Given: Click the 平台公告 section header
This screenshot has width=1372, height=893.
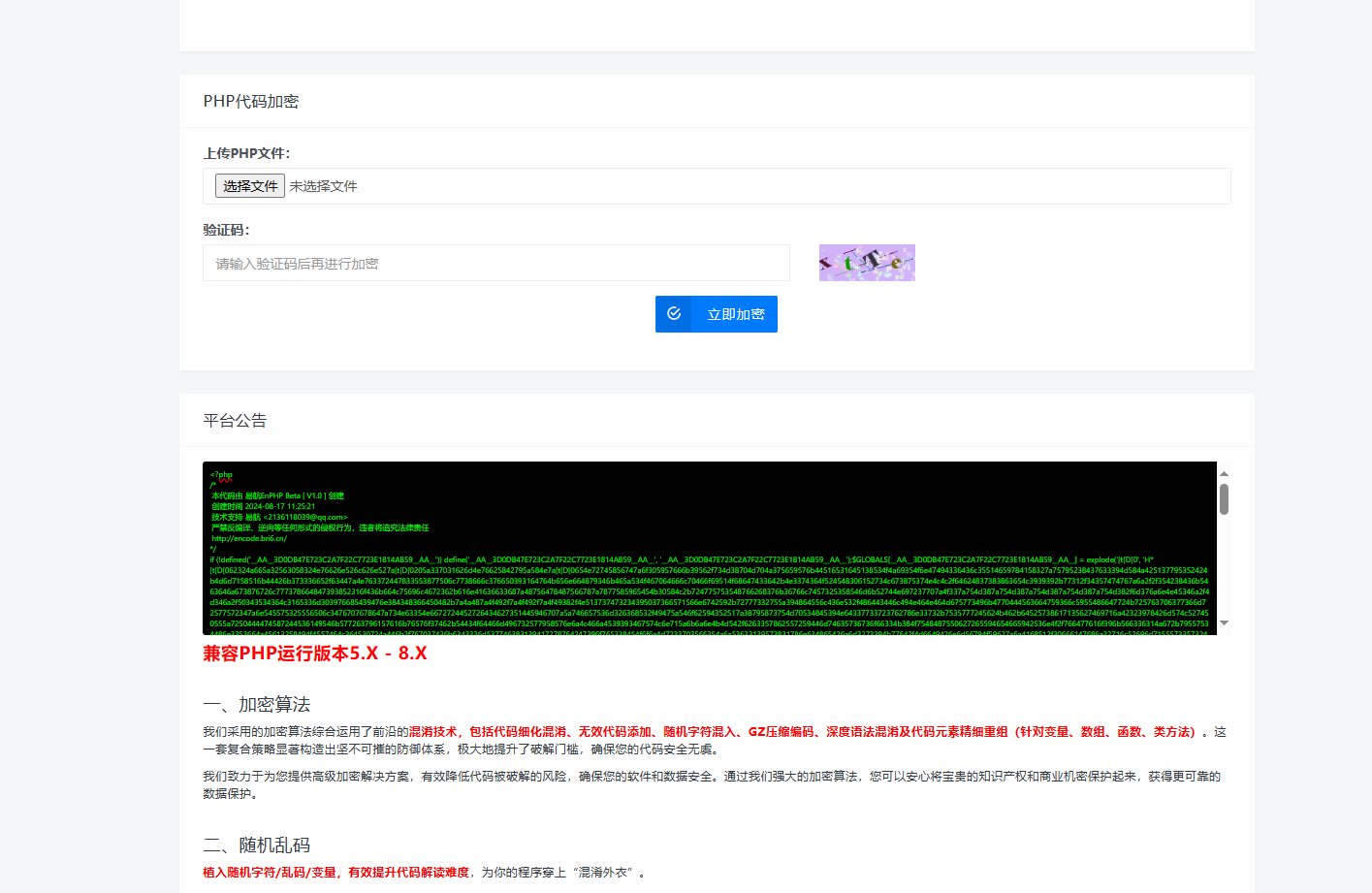Looking at the screenshot, I should click(x=234, y=420).
